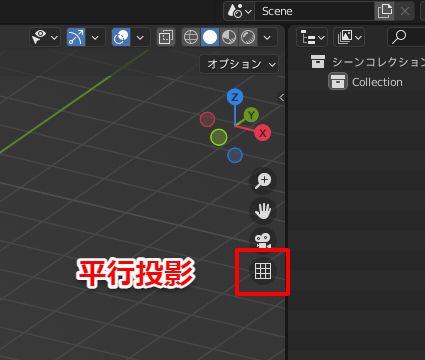Select material preview shading
This screenshot has width=425, height=360.
click(x=229, y=37)
